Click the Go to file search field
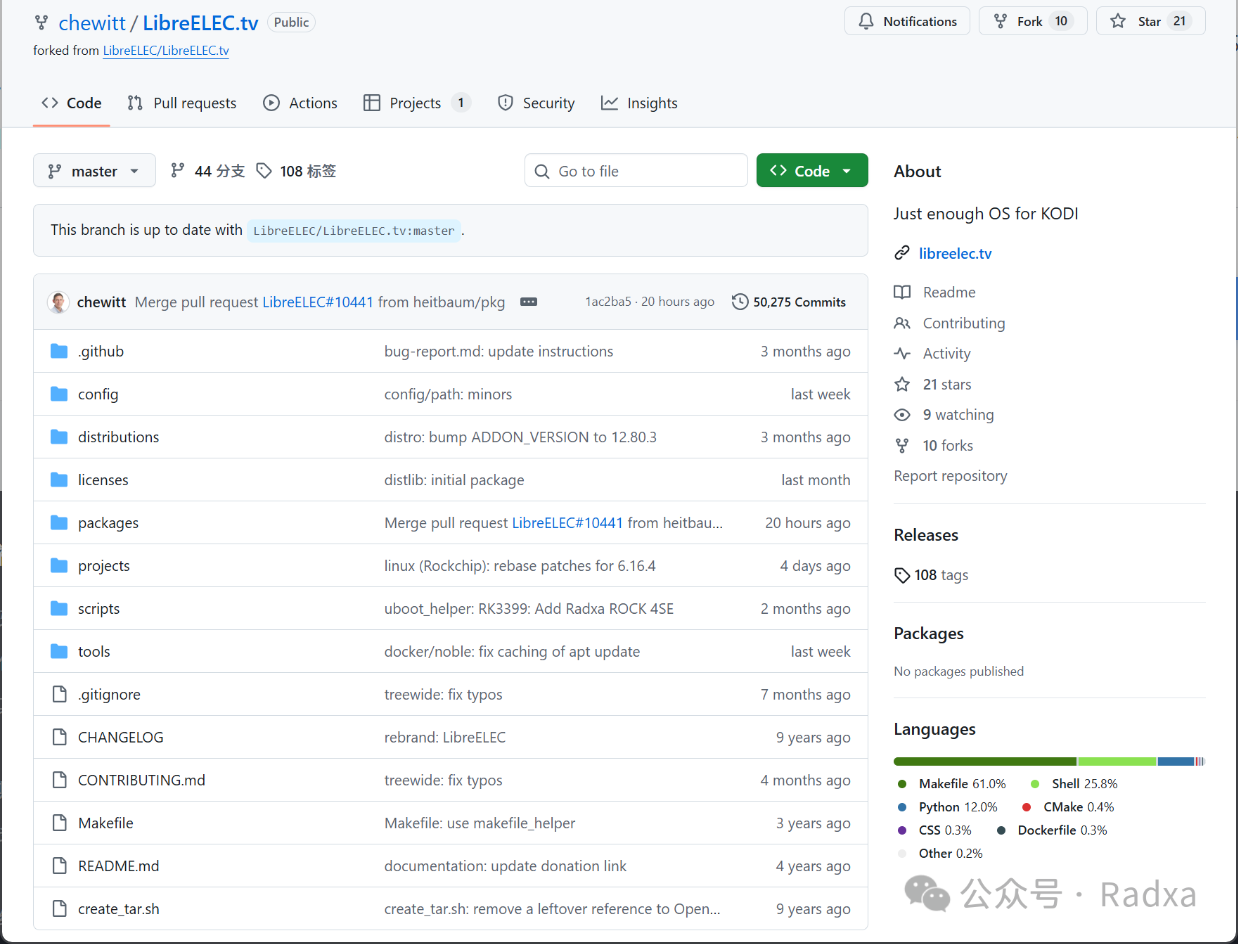 coord(636,171)
